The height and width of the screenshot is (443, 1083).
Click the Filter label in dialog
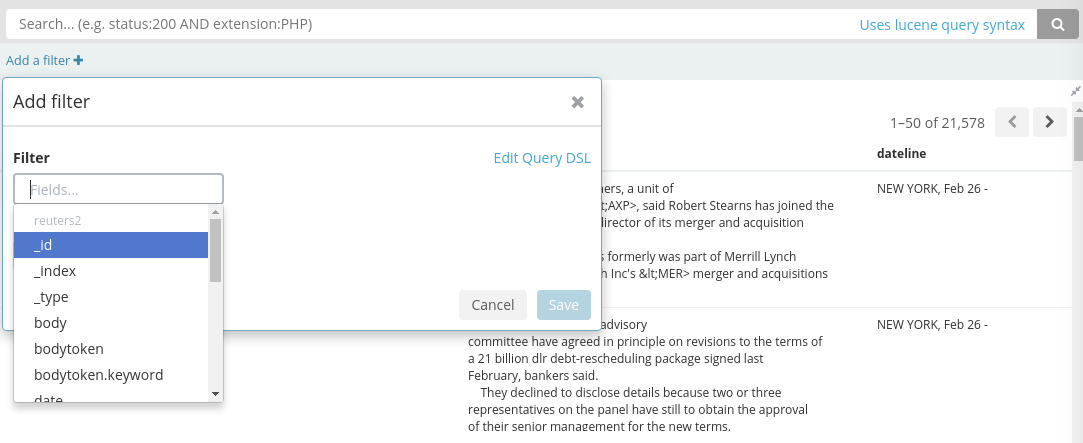[x=32, y=158]
